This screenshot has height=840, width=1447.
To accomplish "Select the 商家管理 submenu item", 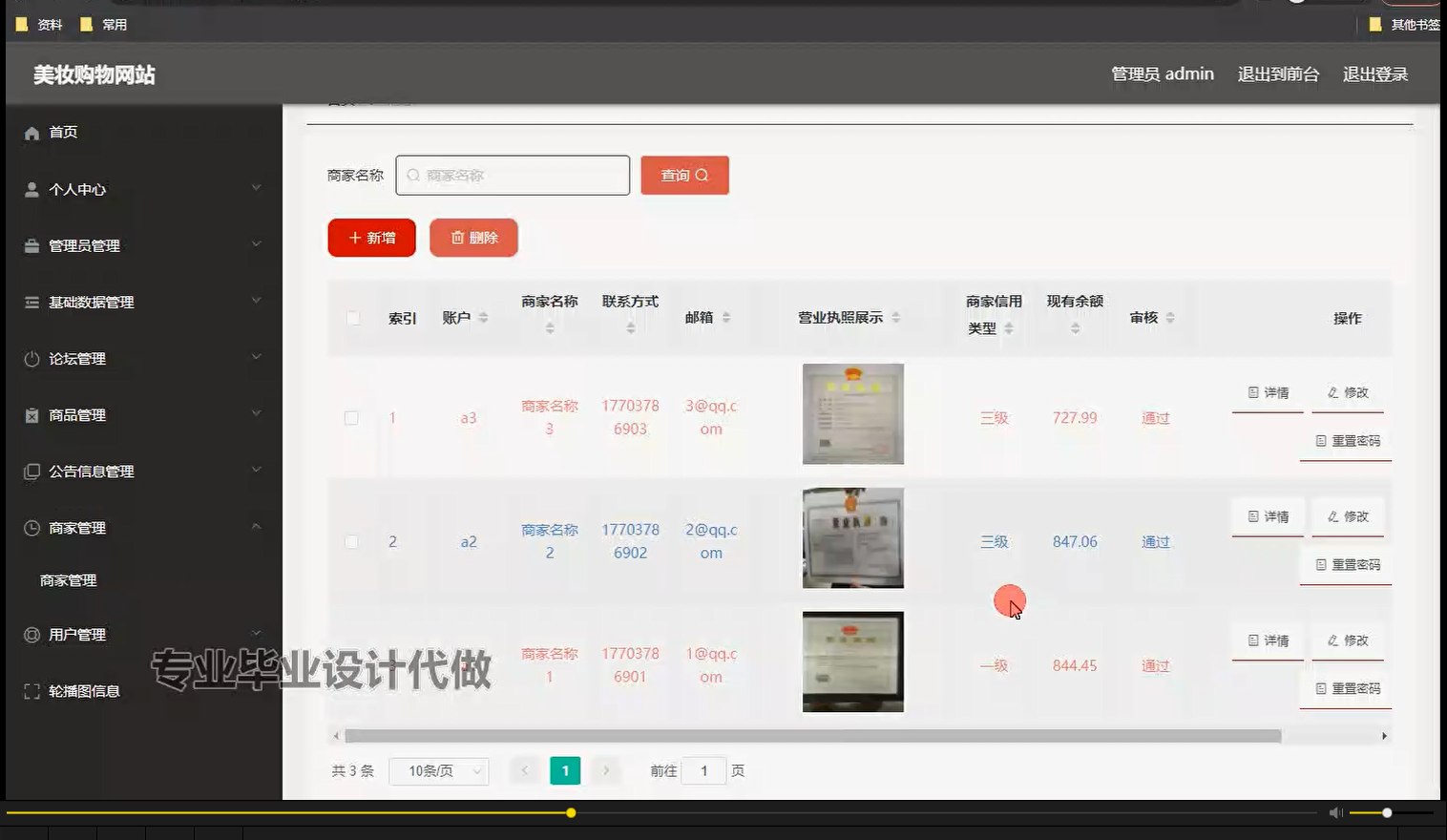I will (x=69, y=580).
